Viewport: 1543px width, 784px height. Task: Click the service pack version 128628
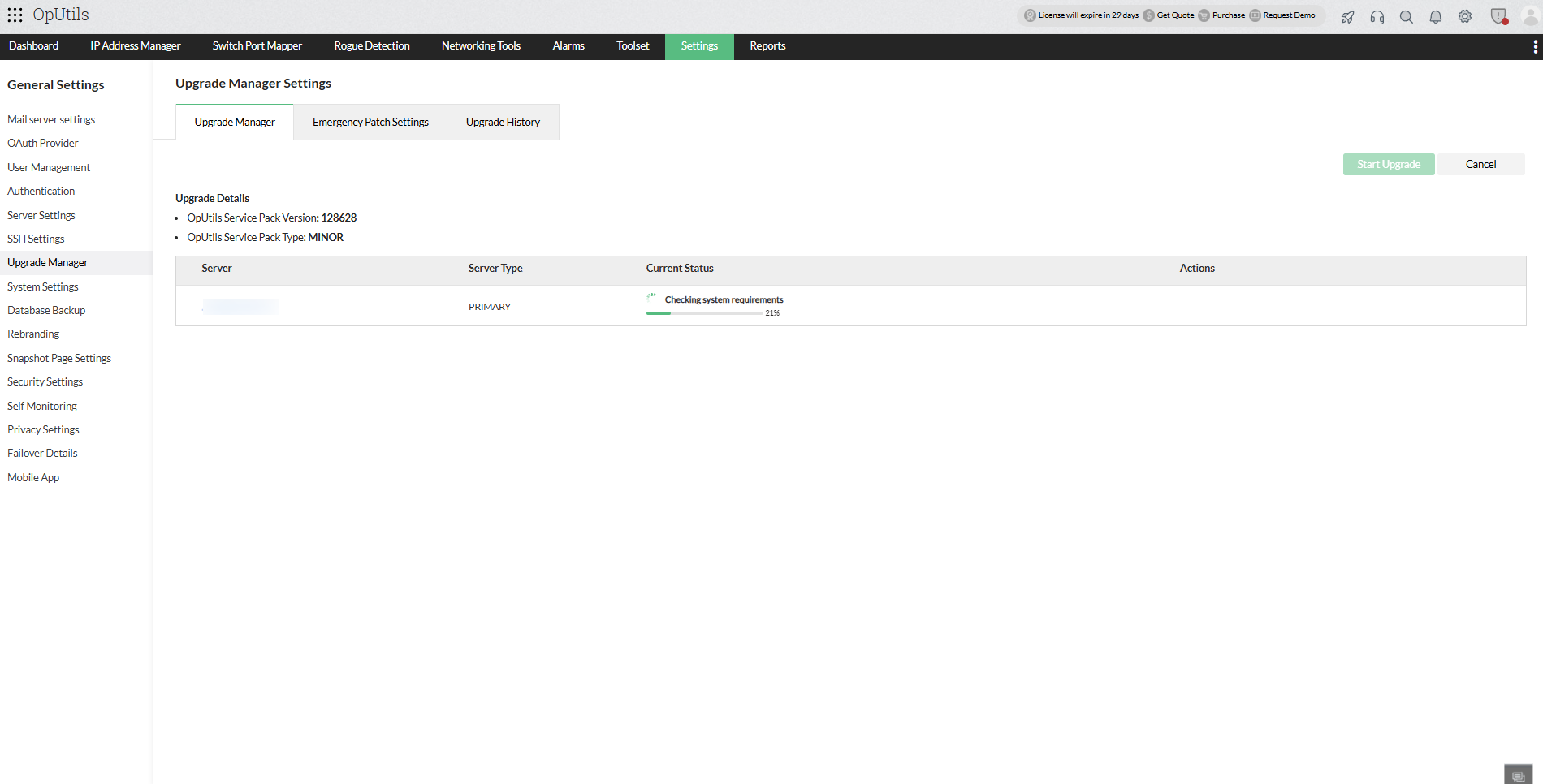click(x=339, y=218)
